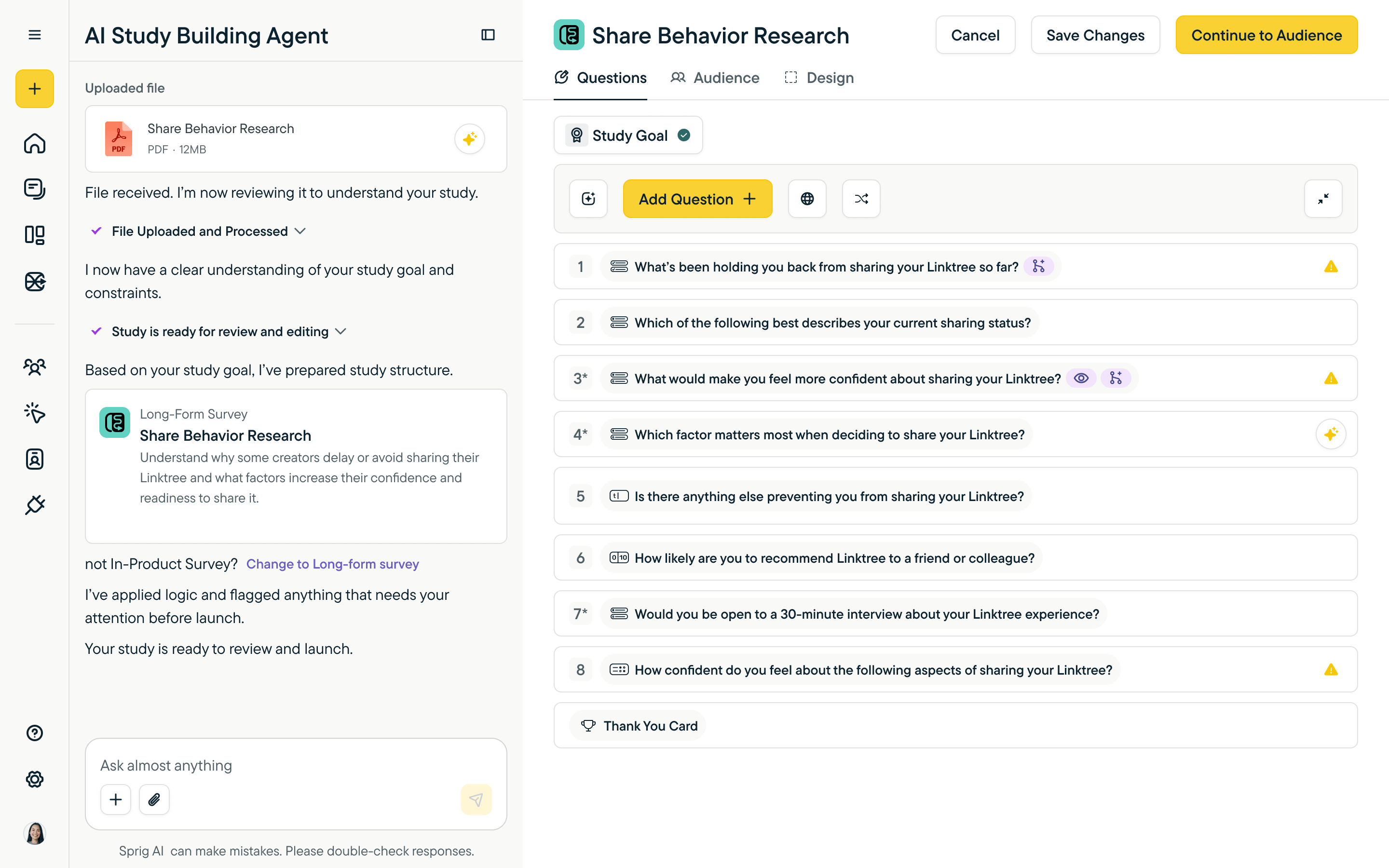This screenshot has width=1389, height=868.
Task: Click the warning triangle on question 3
Action: coord(1331,379)
